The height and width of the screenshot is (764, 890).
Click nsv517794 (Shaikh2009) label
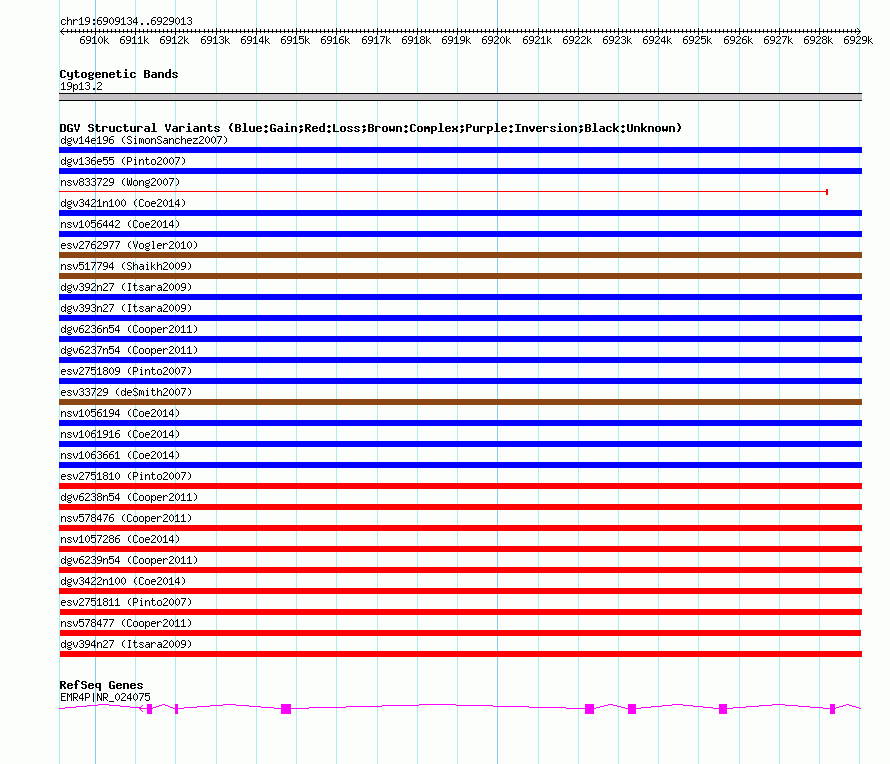coord(126,266)
